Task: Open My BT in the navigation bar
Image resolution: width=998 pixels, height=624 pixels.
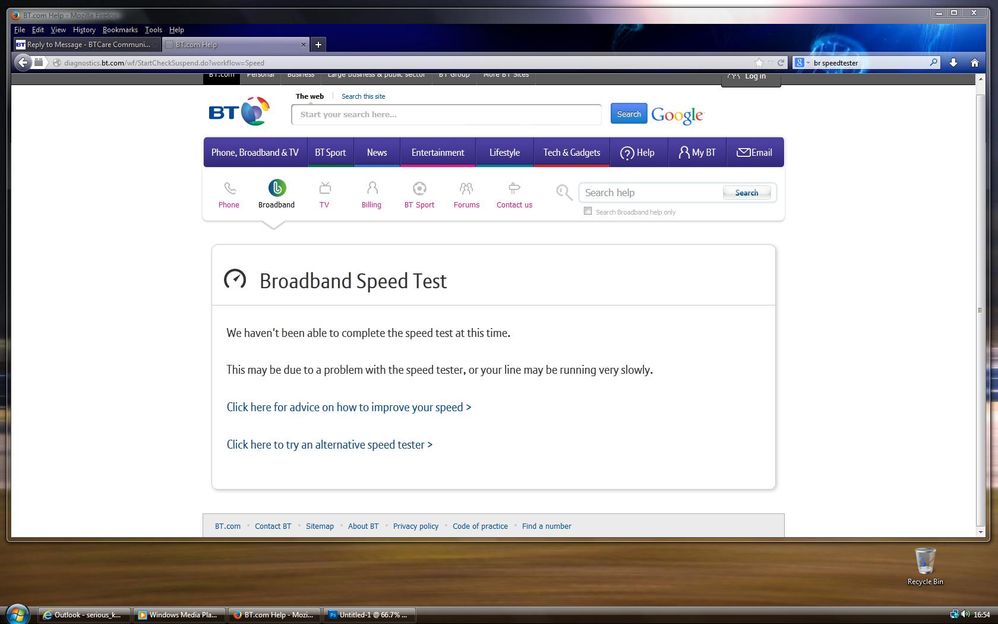Action: [697, 153]
